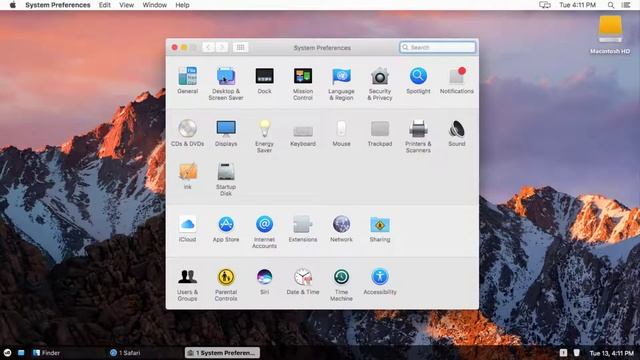The image size is (640, 360).
Task: Open Internet Accounts pane
Action: tap(264, 232)
